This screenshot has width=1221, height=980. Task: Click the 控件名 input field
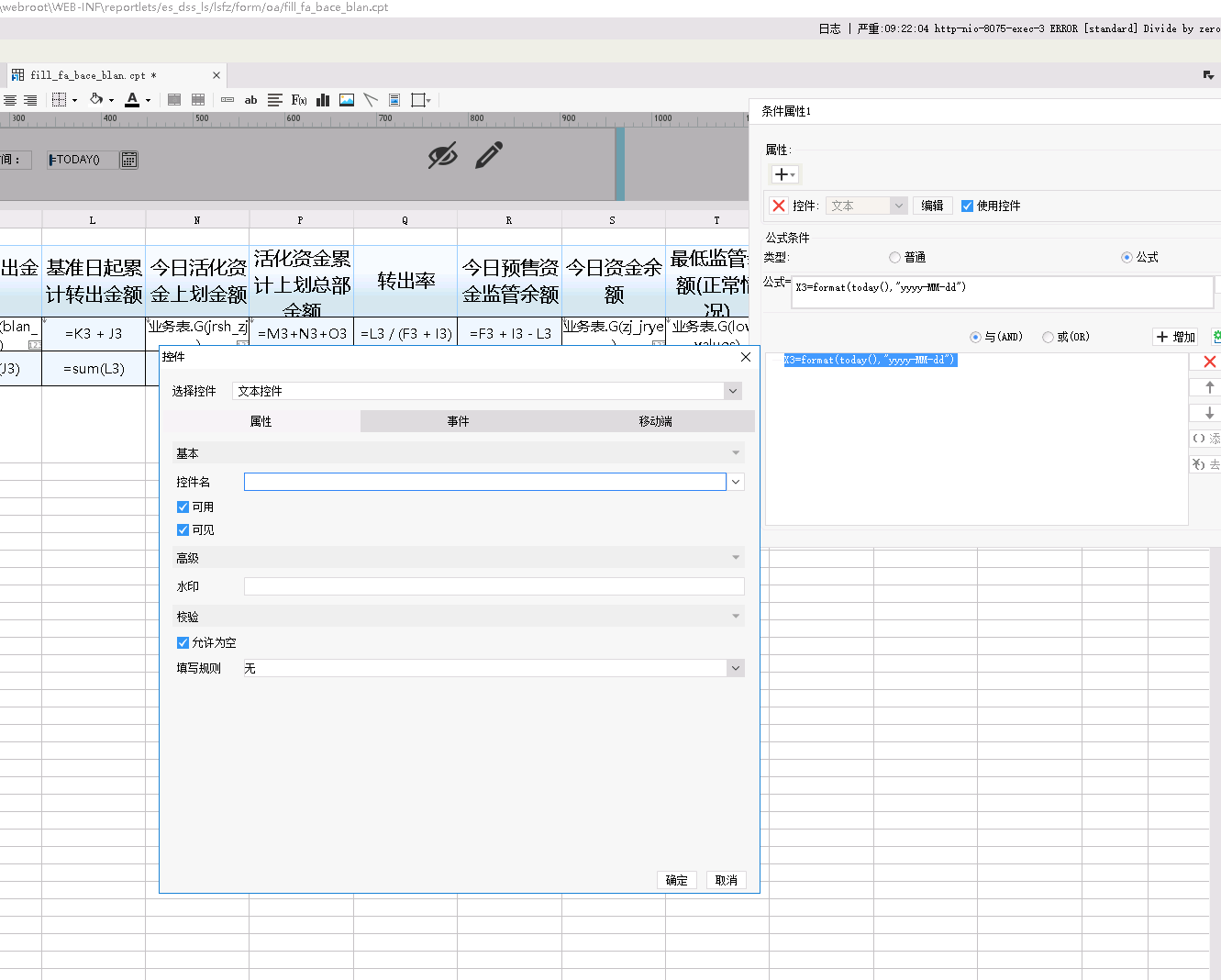point(485,482)
